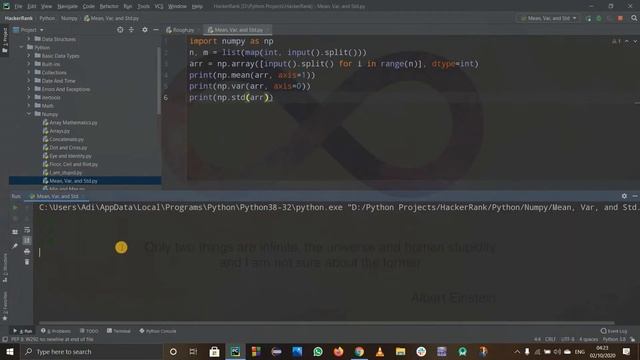This screenshot has width=640, height=360.
Task: Expand the Date And Time folder
Action: point(29,80)
